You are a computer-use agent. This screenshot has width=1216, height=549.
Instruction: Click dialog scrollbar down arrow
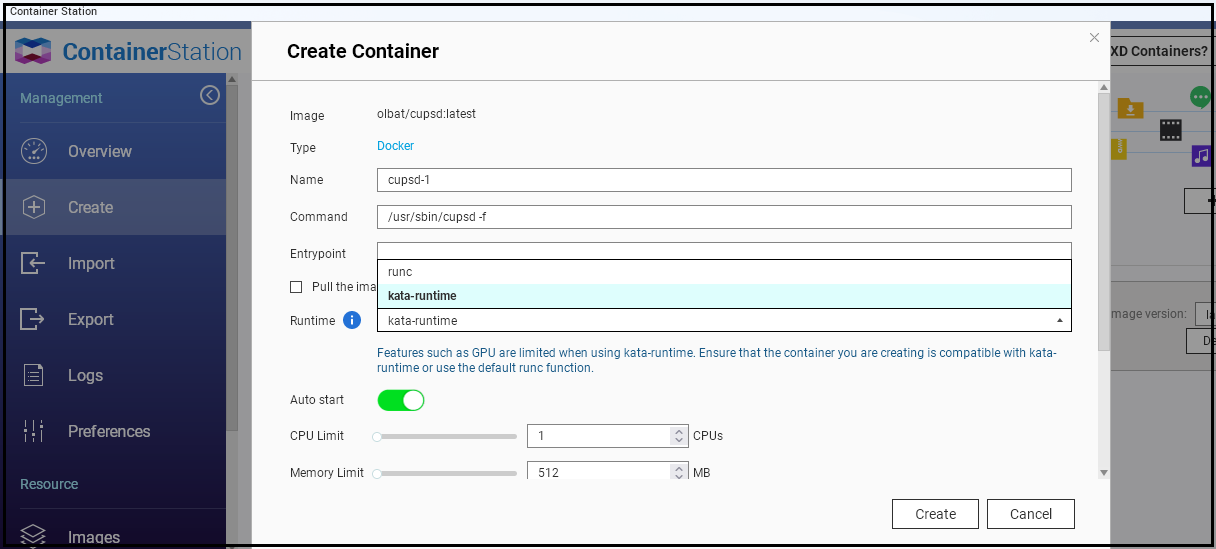1104,473
